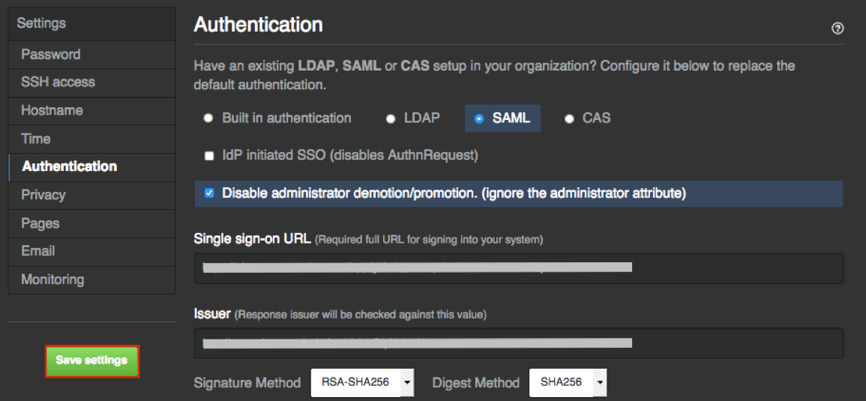Viewport: 866px width, 401px height.
Task: Open the Pages settings section
Action: [x=40, y=223]
